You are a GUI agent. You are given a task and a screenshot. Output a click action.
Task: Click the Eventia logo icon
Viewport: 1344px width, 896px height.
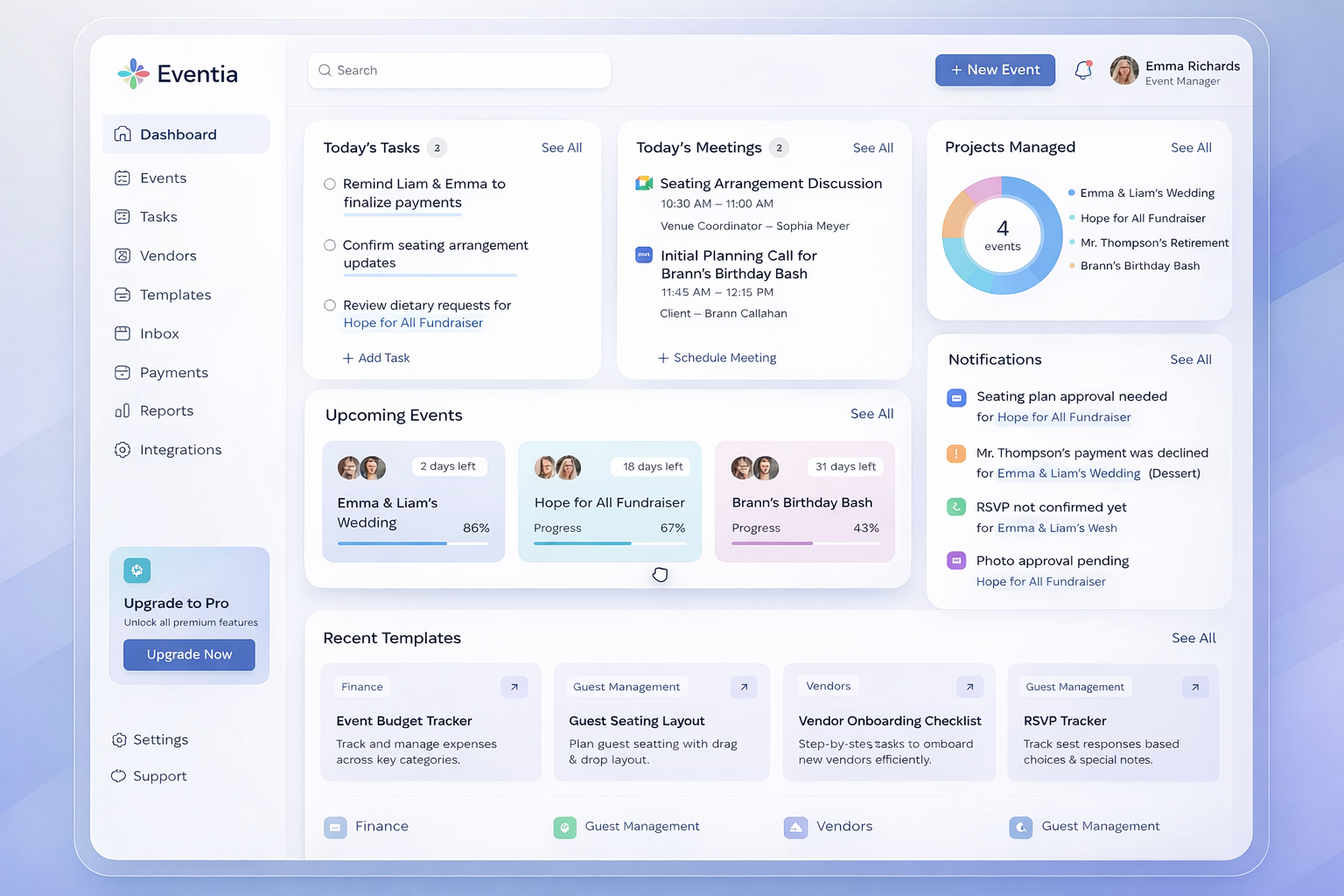pos(134,73)
